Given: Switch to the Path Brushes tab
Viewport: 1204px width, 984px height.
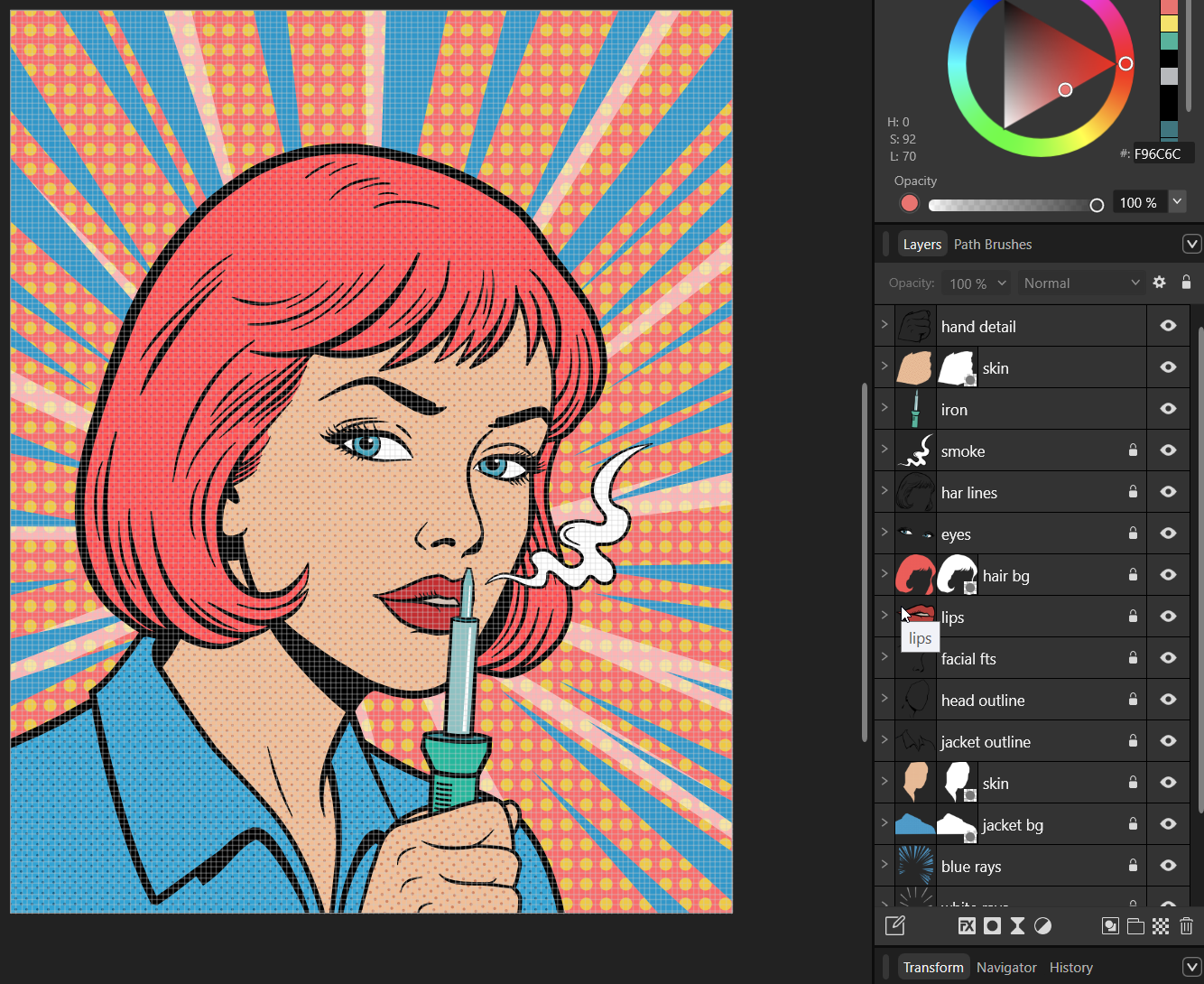Looking at the screenshot, I should pos(992,245).
